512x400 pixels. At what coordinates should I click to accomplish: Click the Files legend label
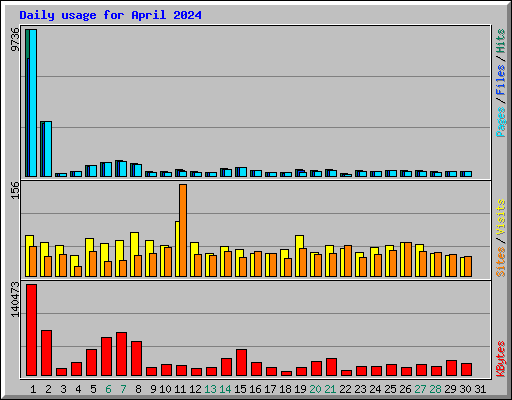click(x=501, y=80)
